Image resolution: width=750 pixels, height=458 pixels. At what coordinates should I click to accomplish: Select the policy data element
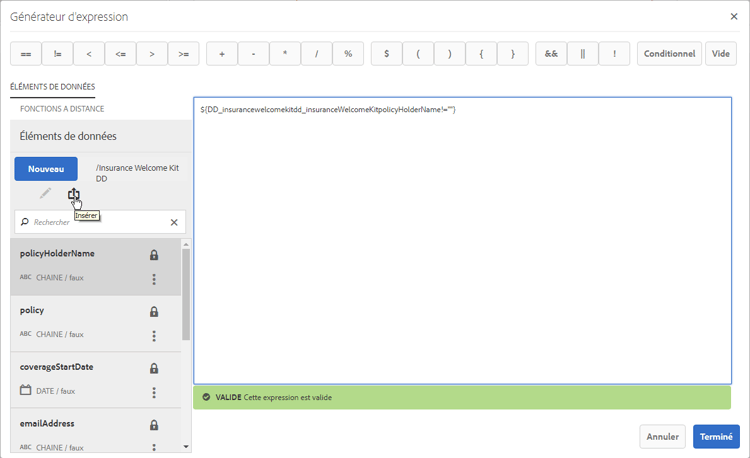coord(96,323)
